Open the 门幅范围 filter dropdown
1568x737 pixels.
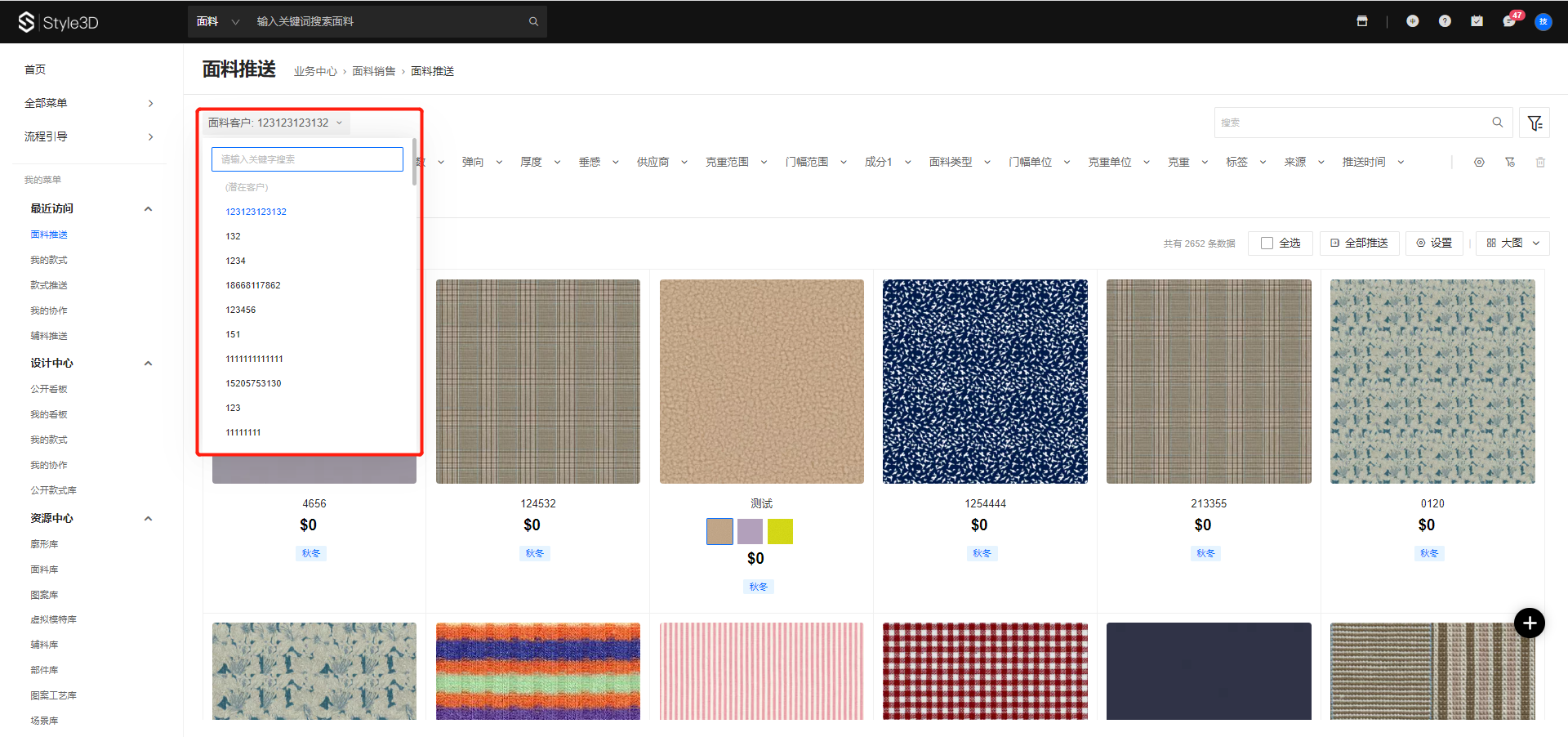(816, 162)
